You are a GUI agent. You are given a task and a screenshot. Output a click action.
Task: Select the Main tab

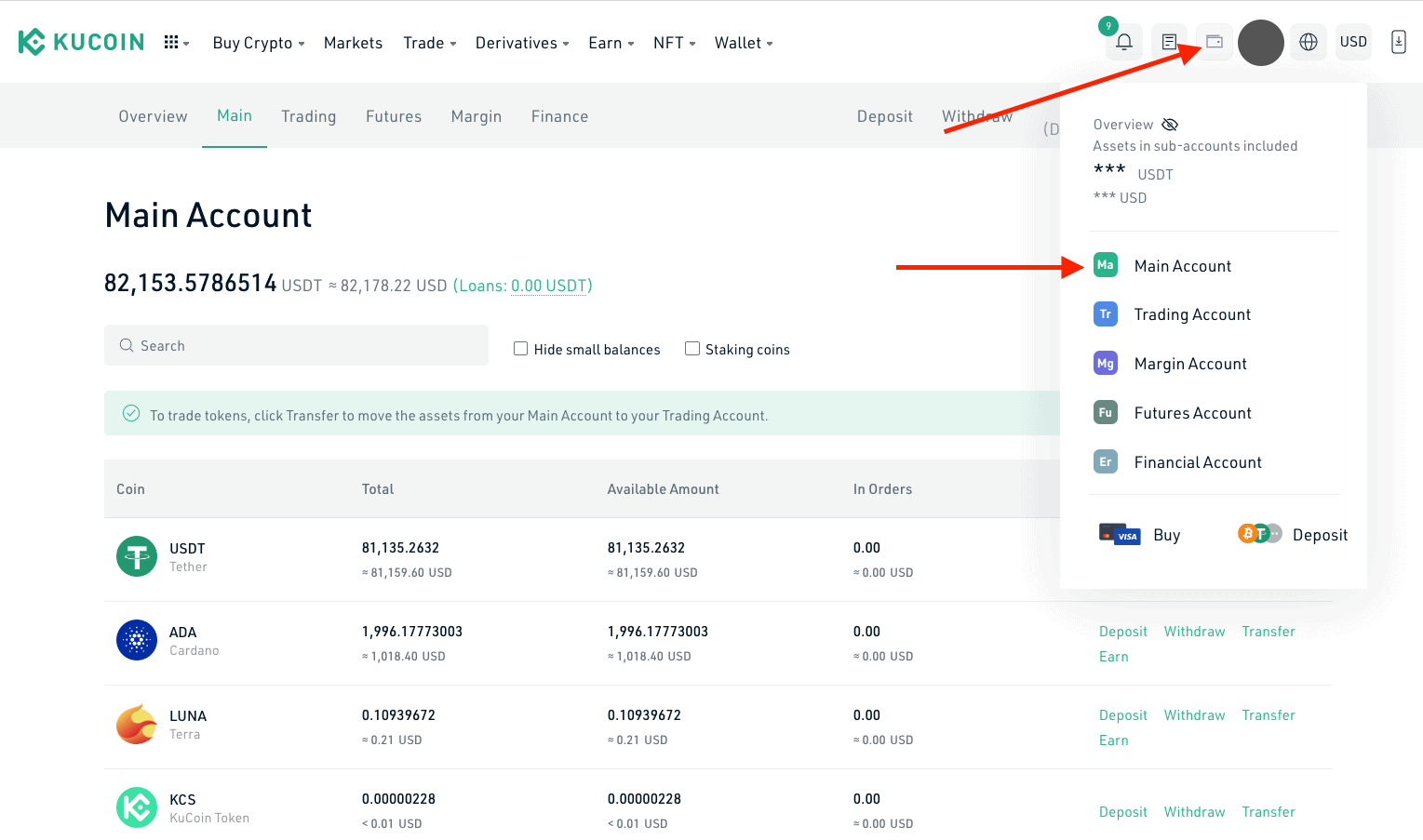(235, 115)
